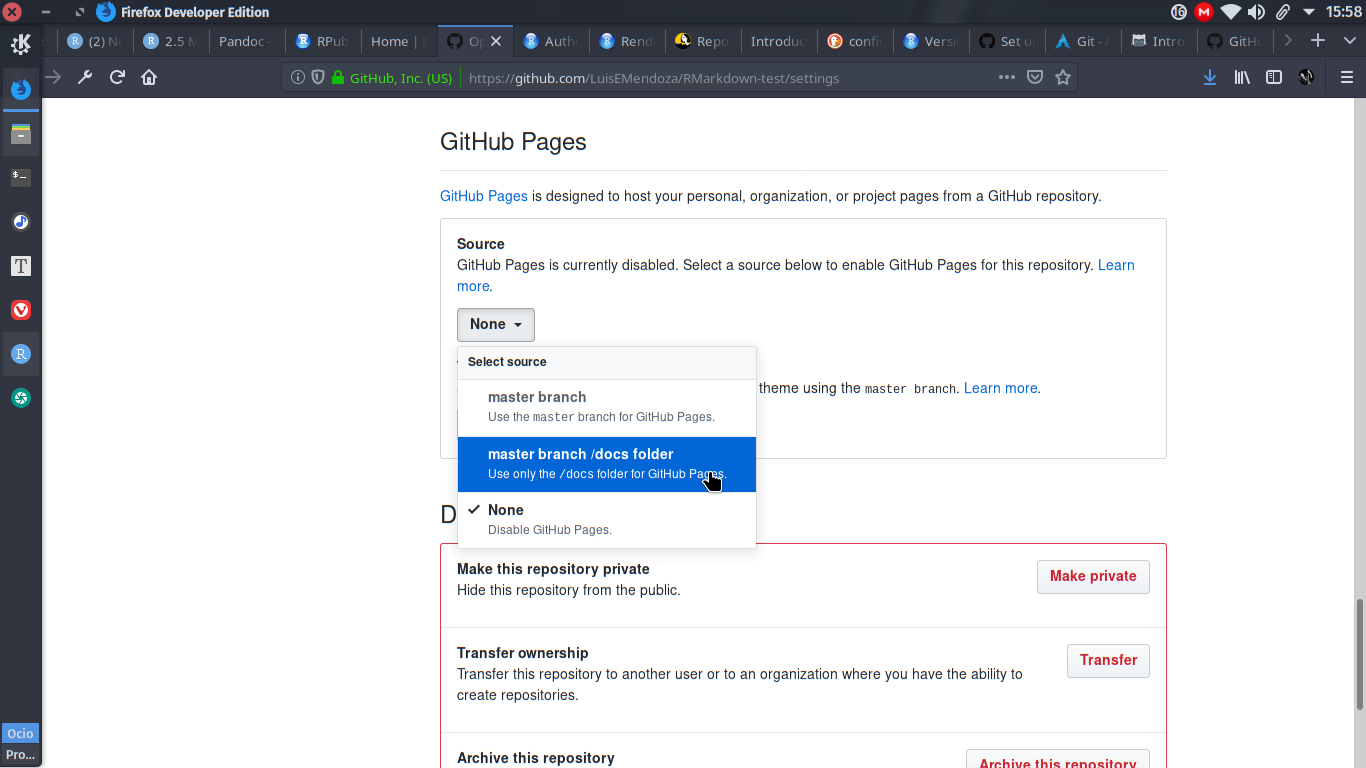Viewport: 1366px width, 768px height.
Task: Open a new browser tab
Action: [x=1318, y=41]
